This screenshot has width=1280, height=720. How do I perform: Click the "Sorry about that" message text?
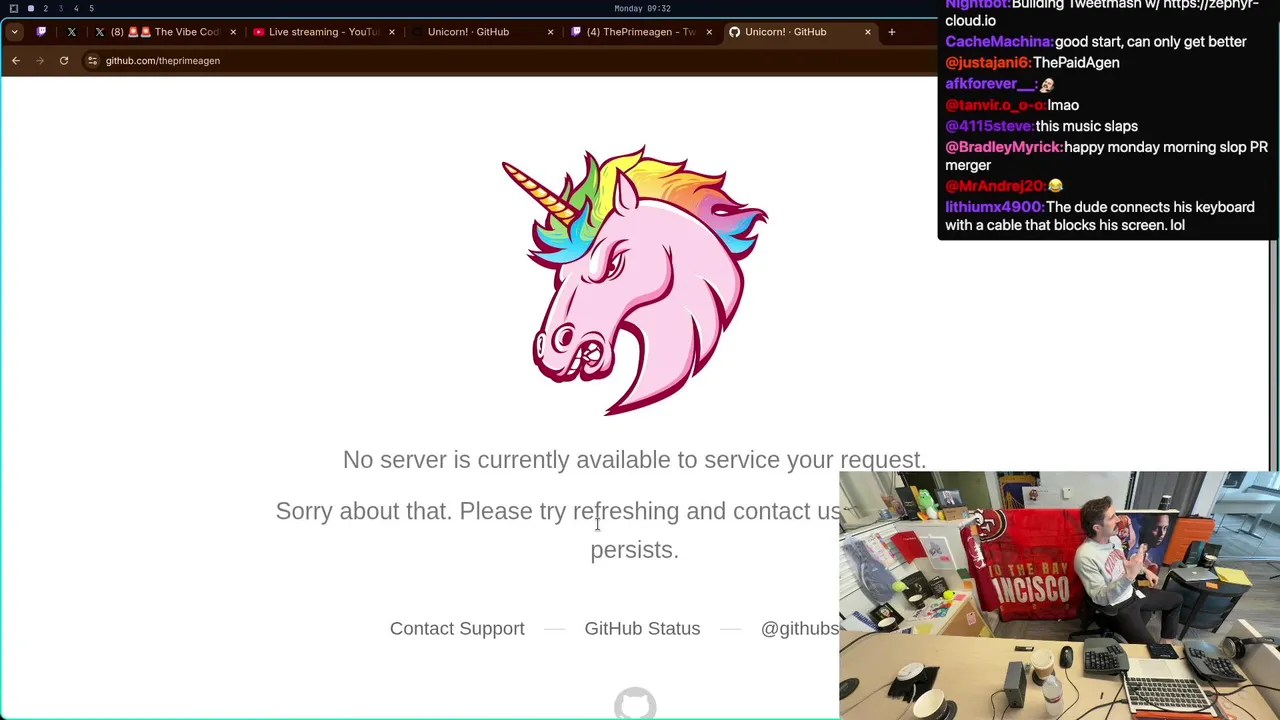tap(558, 530)
